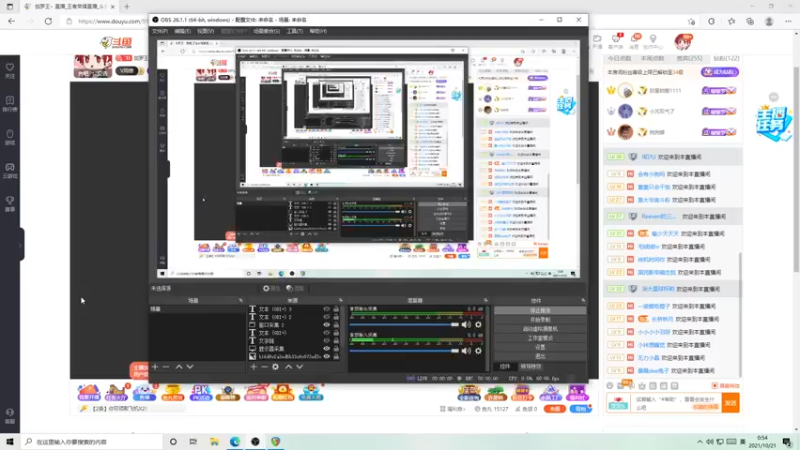Click the Windows taskbar search box
800x450 pixels.
click(93, 442)
